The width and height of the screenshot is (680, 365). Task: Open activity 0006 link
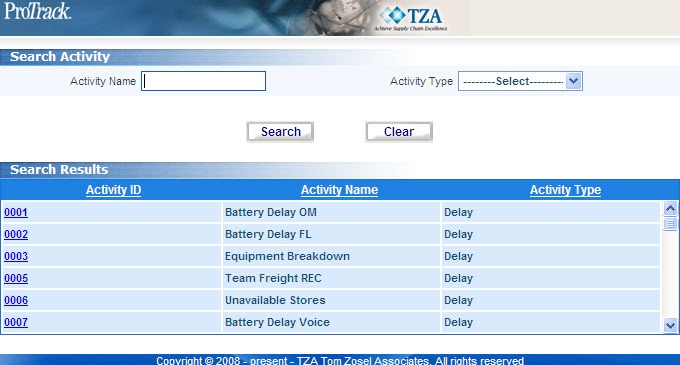16,300
